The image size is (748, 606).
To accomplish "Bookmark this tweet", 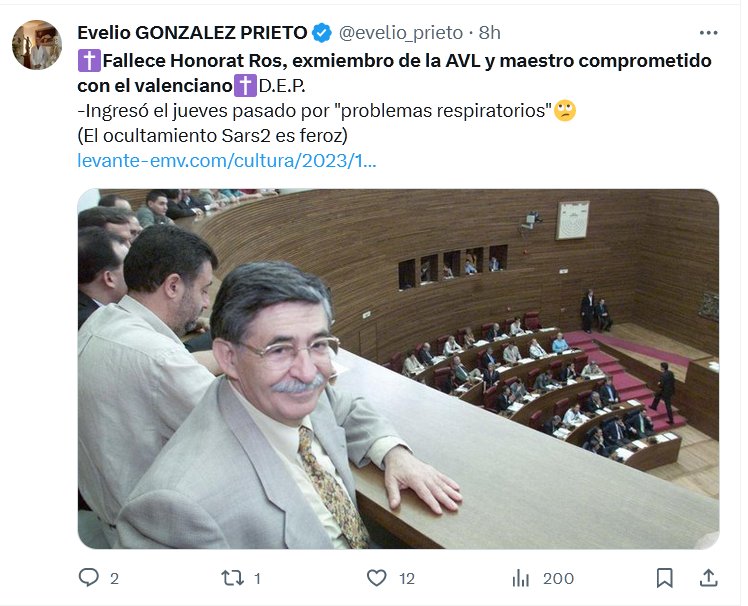I will (665, 578).
